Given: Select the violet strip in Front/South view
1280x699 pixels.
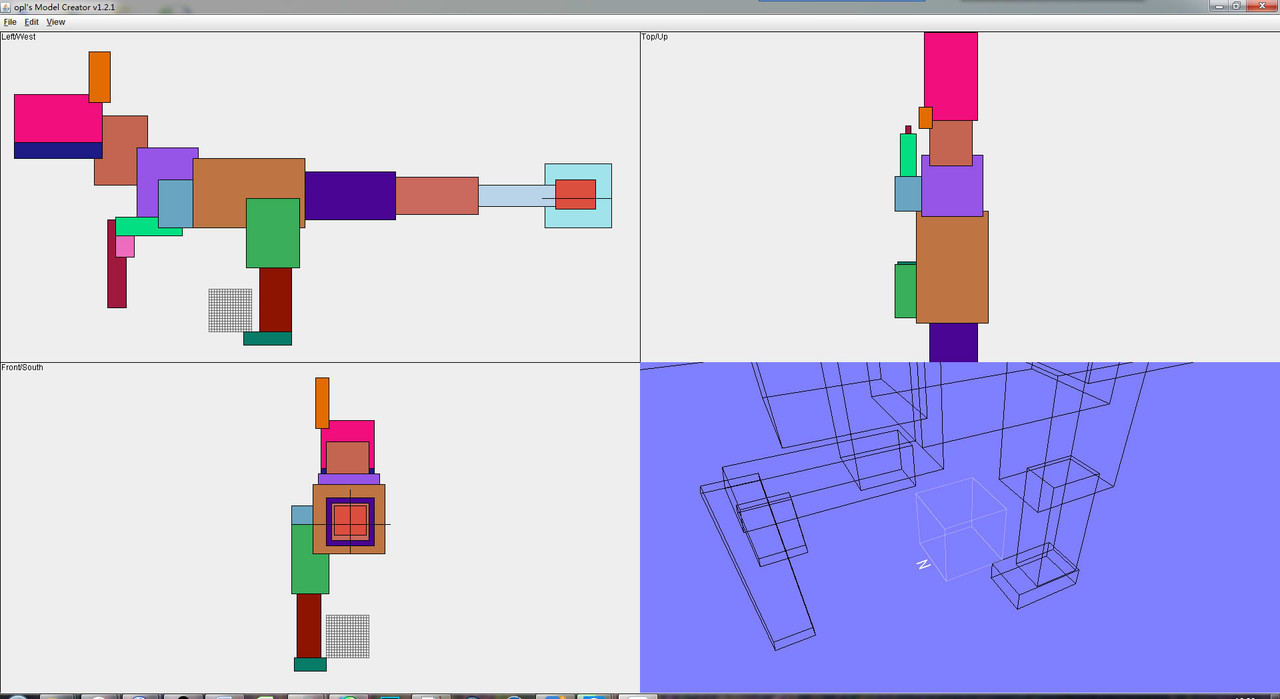Looking at the screenshot, I should [x=349, y=479].
